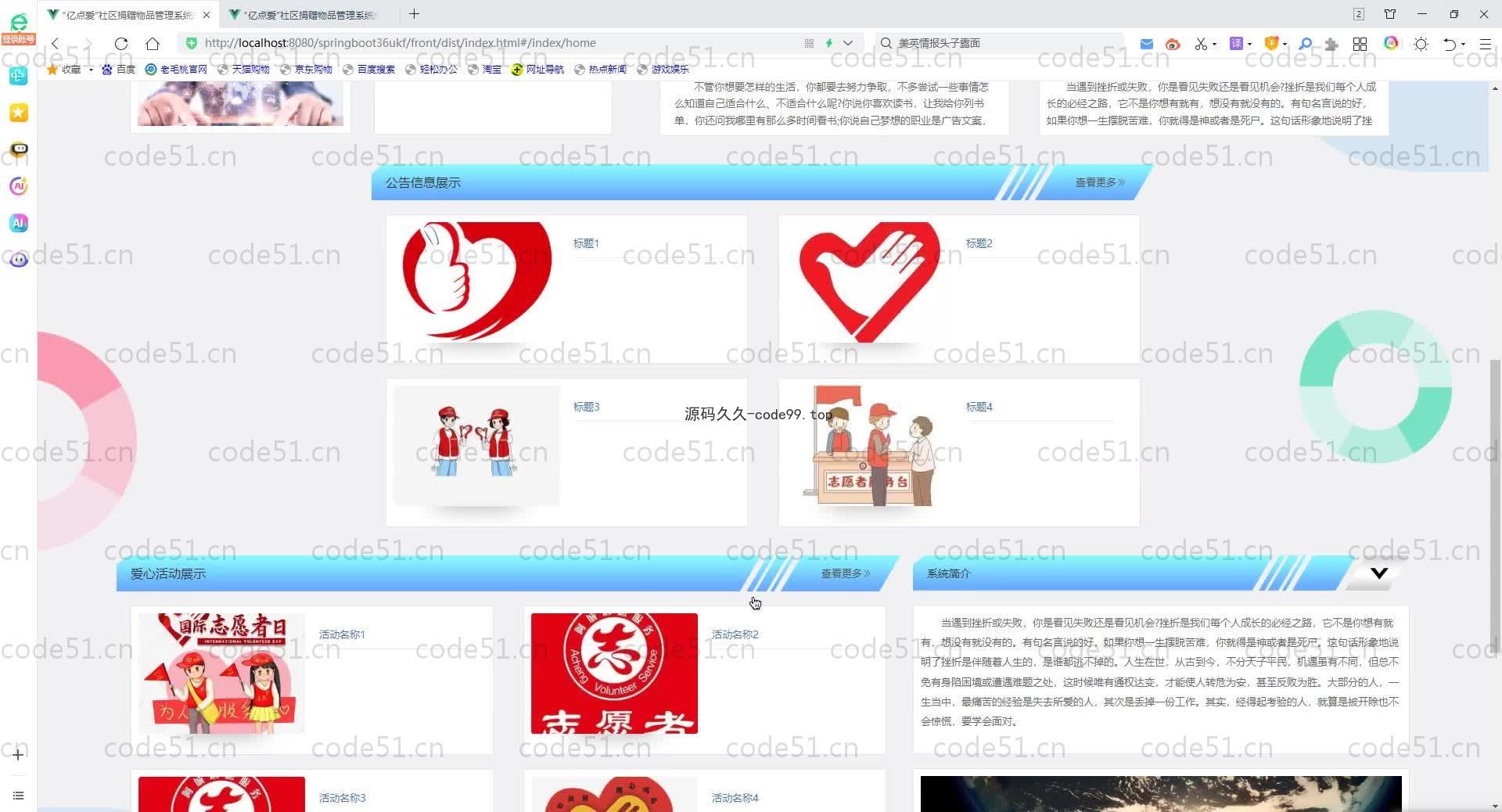Open the blue square AI sidebar icon
The height and width of the screenshot is (812, 1502).
[x=19, y=223]
